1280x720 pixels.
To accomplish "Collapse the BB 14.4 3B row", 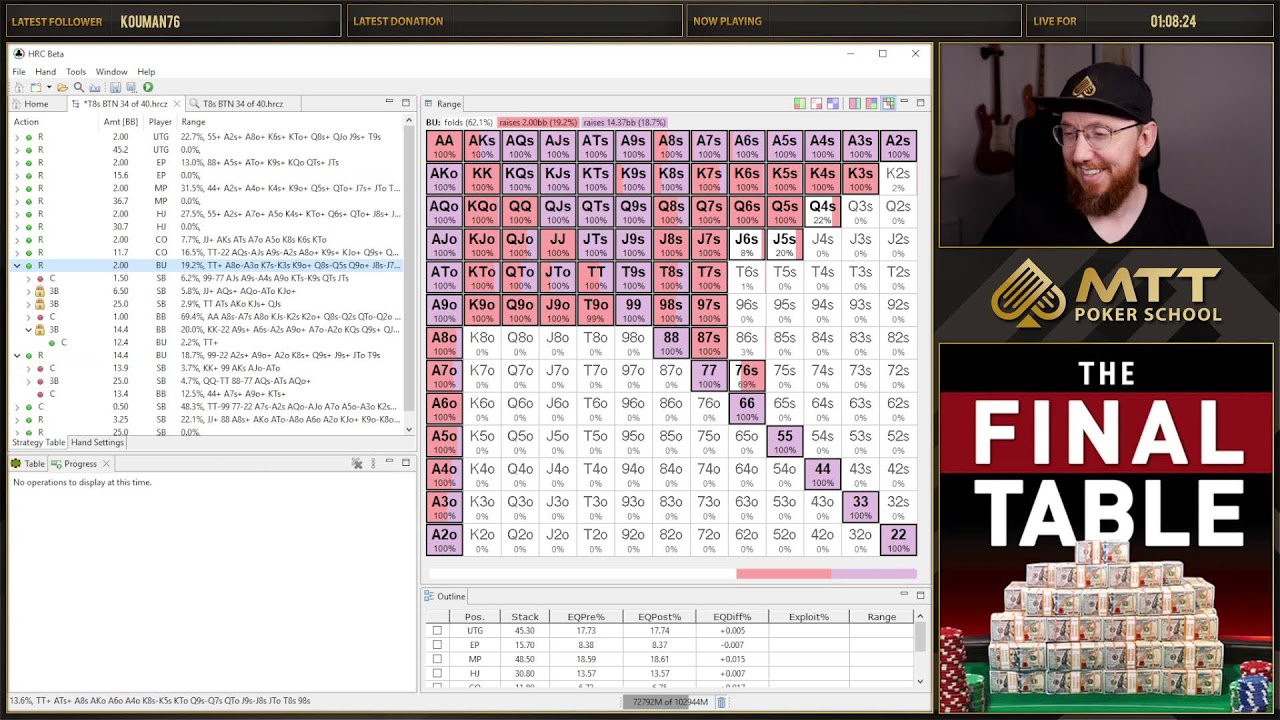I will (x=28, y=330).
